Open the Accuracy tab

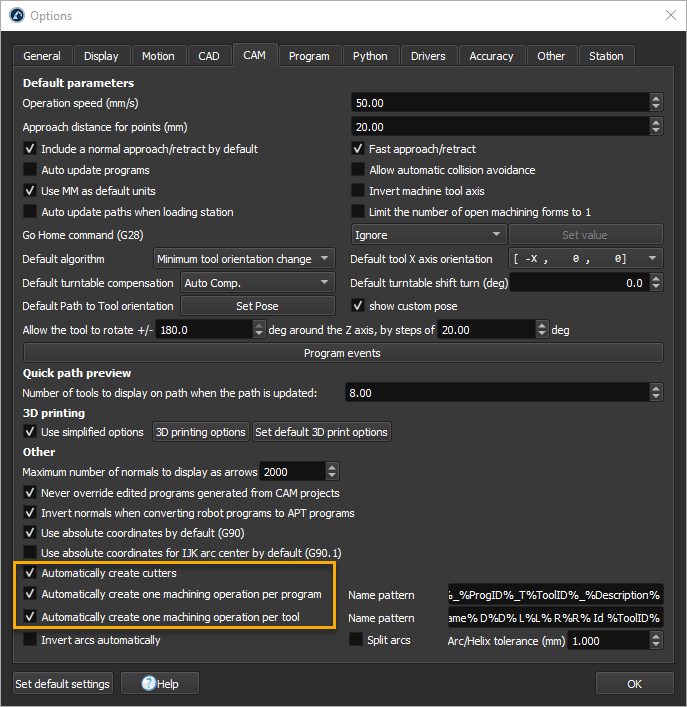(x=491, y=56)
